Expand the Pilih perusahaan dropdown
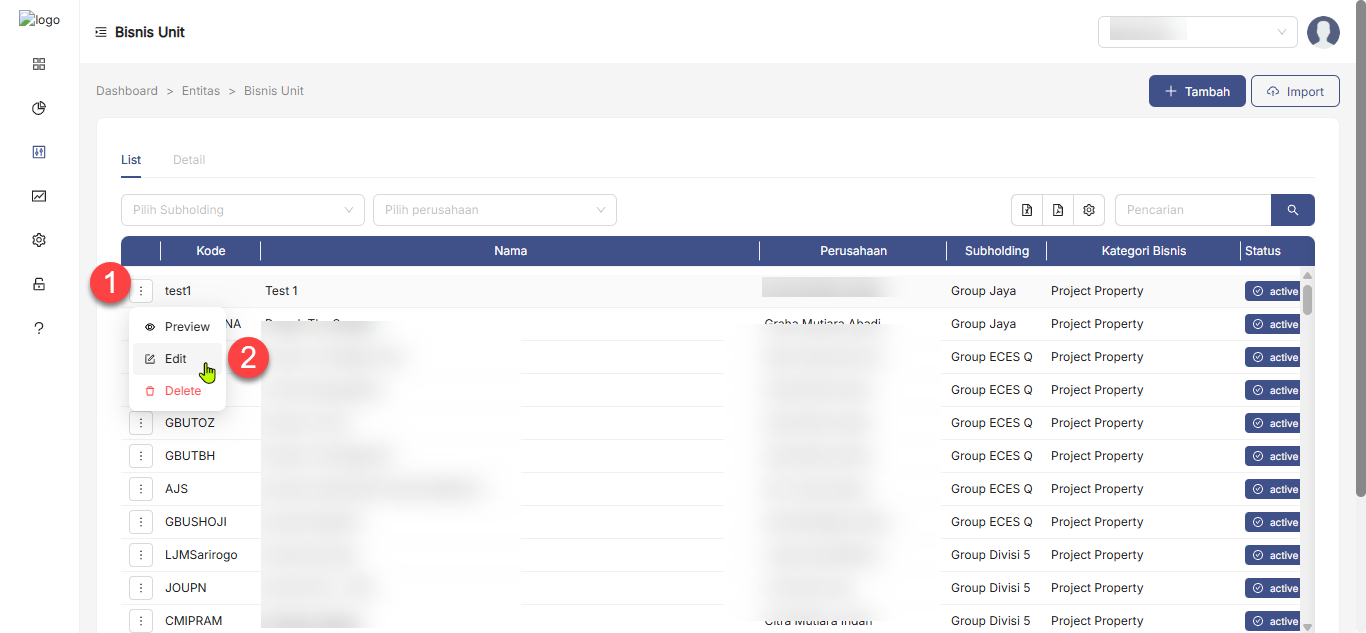The height and width of the screenshot is (633, 1366). [x=494, y=210]
